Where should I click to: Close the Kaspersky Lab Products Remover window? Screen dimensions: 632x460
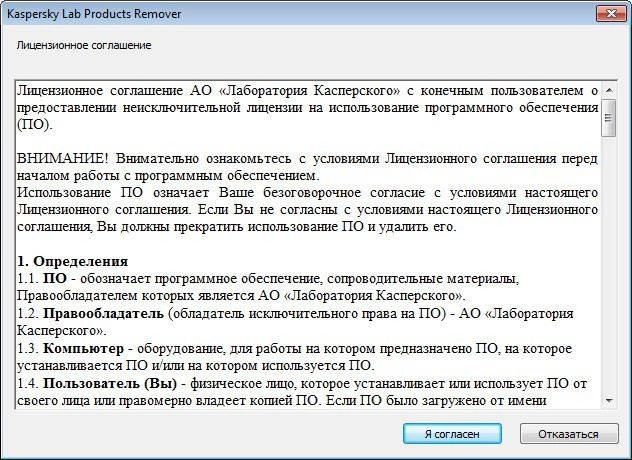611,14
